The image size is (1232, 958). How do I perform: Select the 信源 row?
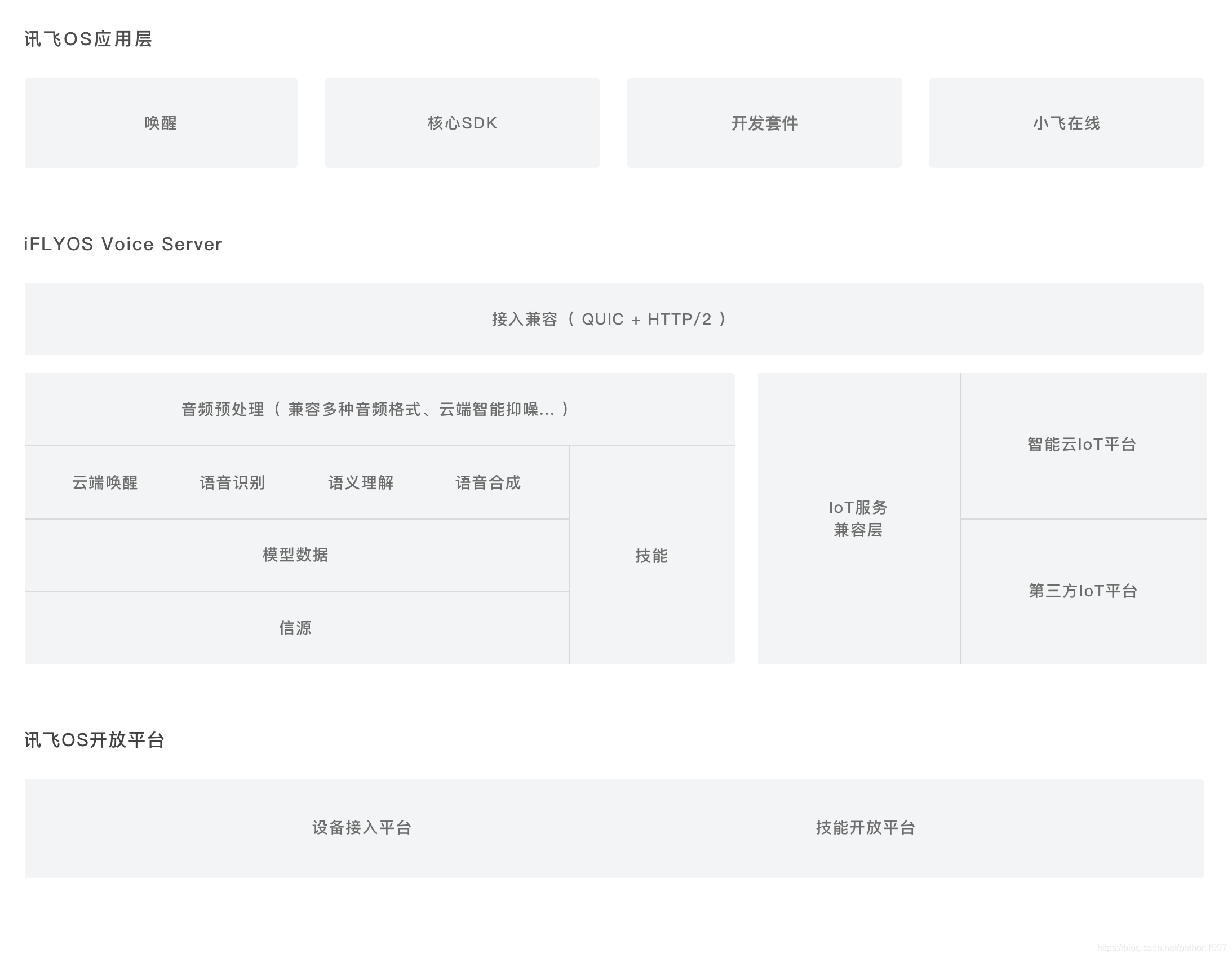[x=295, y=627]
